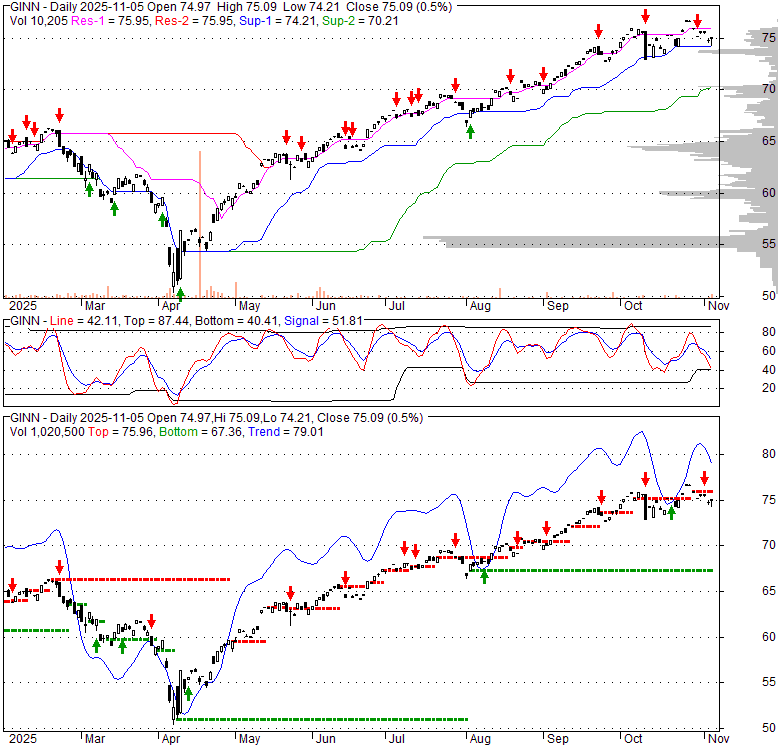
Task: Click the green up arrow in August, top chart
Action: [470, 129]
